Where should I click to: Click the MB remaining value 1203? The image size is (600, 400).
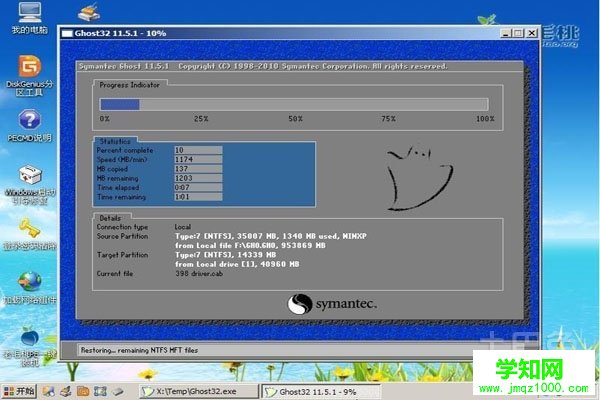point(198,178)
